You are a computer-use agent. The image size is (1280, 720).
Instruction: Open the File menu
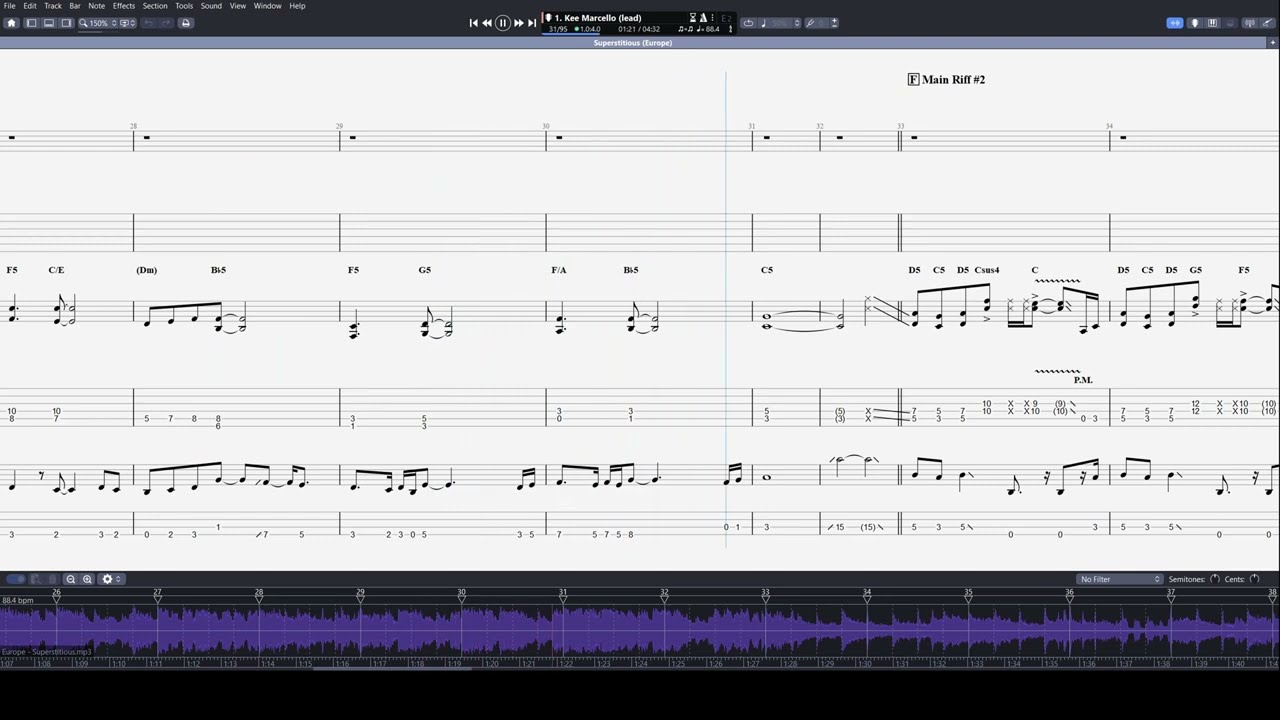click(9, 6)
